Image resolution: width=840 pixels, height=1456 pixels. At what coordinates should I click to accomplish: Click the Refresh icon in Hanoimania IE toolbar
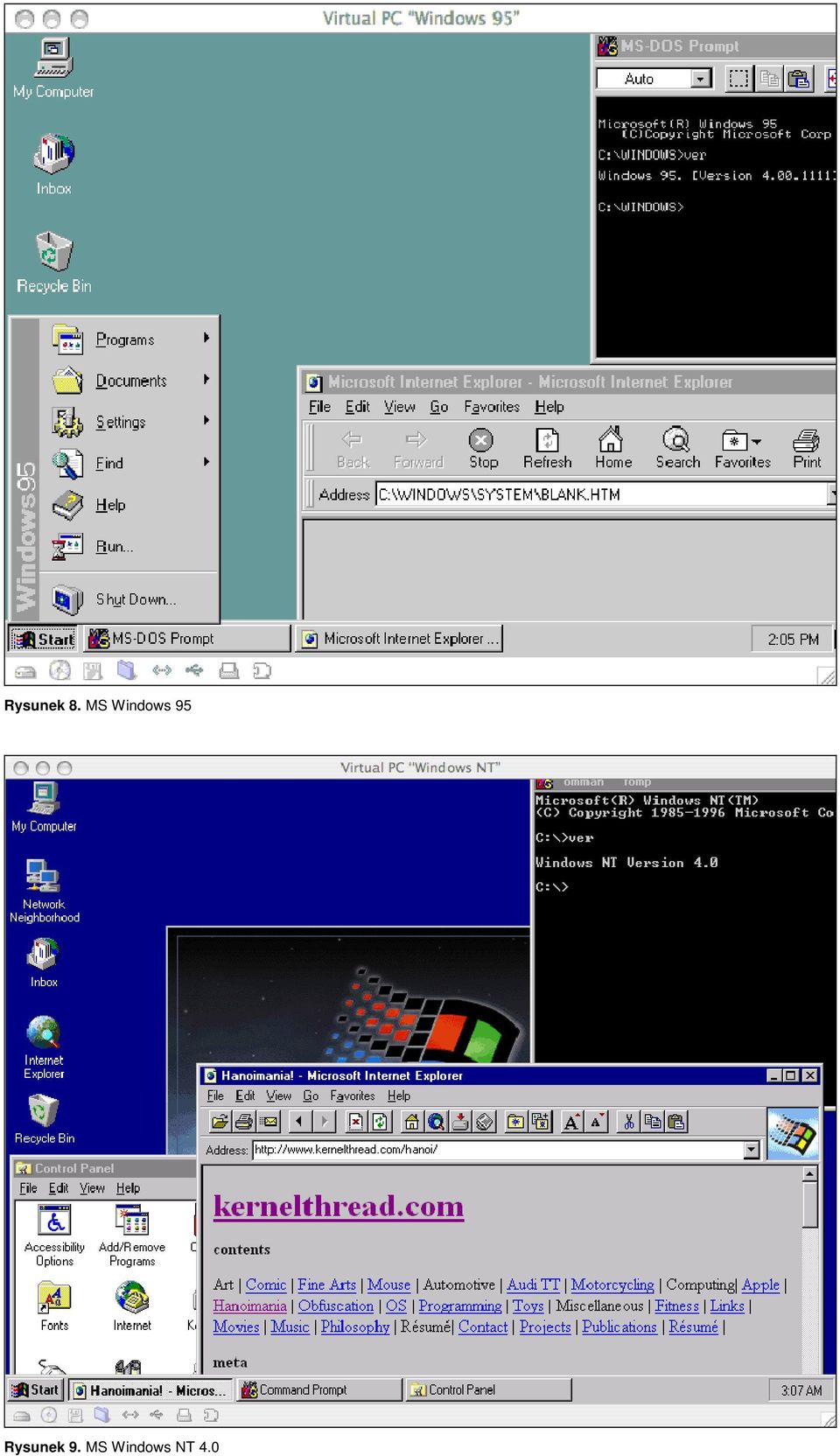tap(380, 1121)
